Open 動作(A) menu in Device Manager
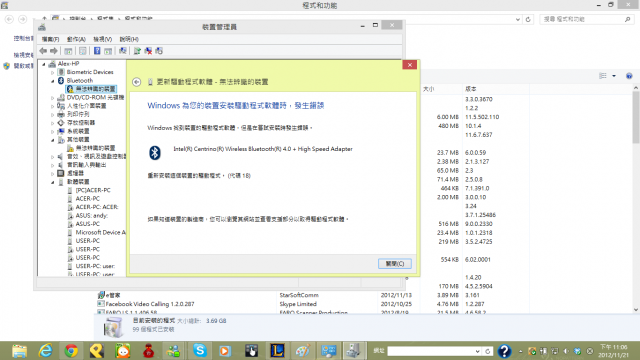The image size is (640, 360). pos(76,39)
